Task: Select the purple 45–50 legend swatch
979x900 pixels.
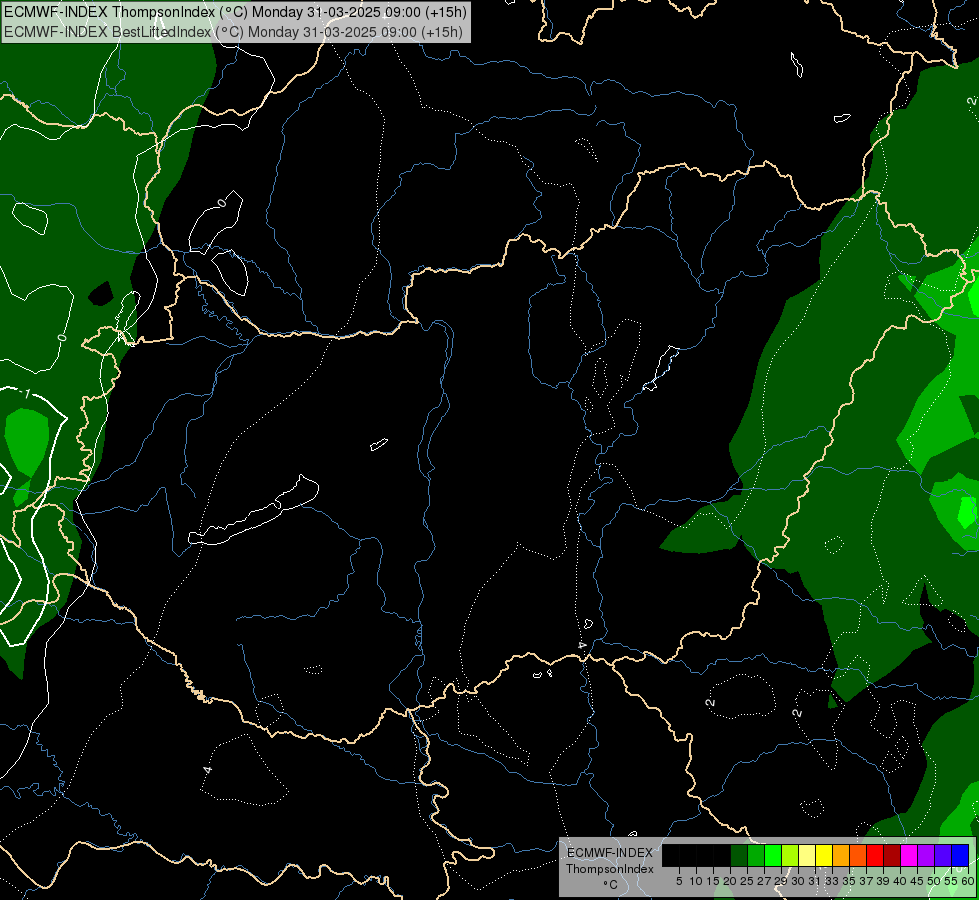Action: point(926,855)
